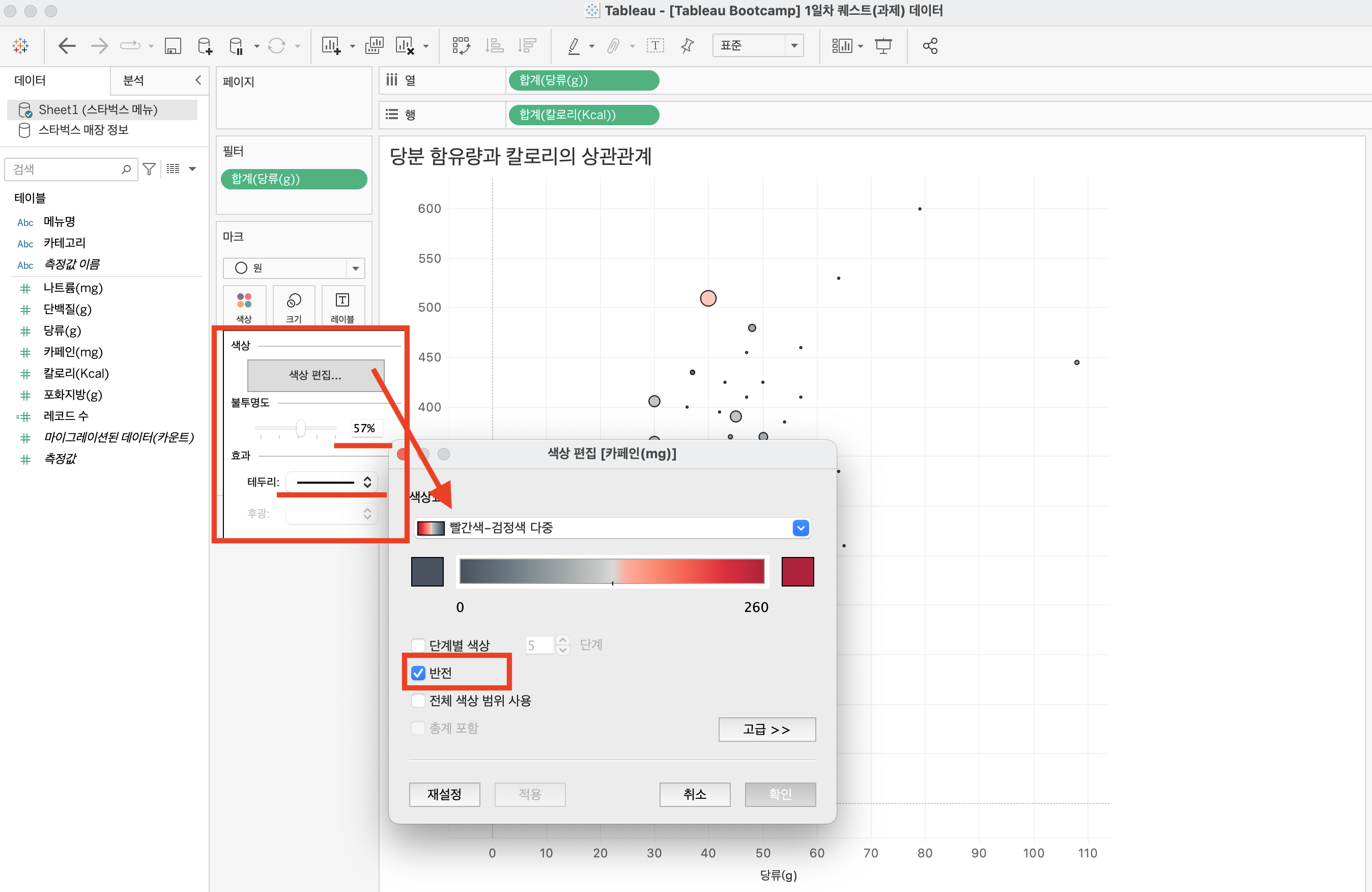Click the add new data source icon
This screenshot has height=892, width=1372.
[205, 45]
